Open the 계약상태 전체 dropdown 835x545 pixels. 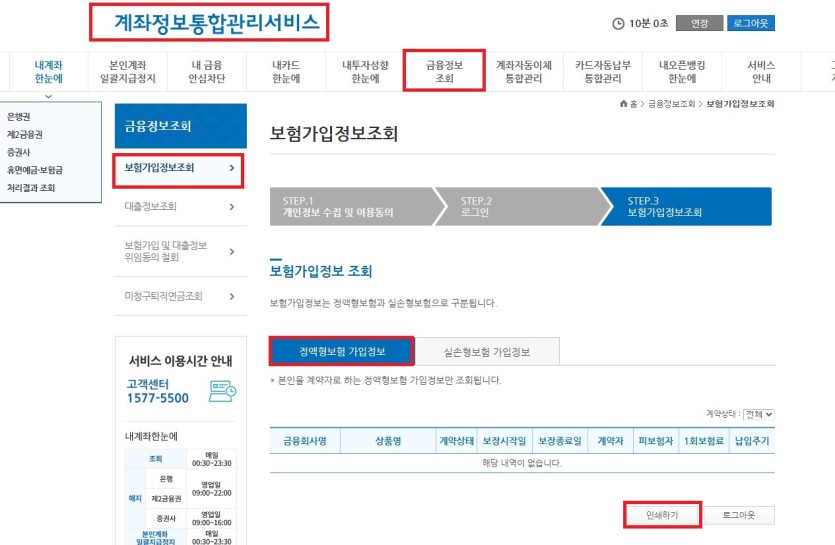(759, 414)
